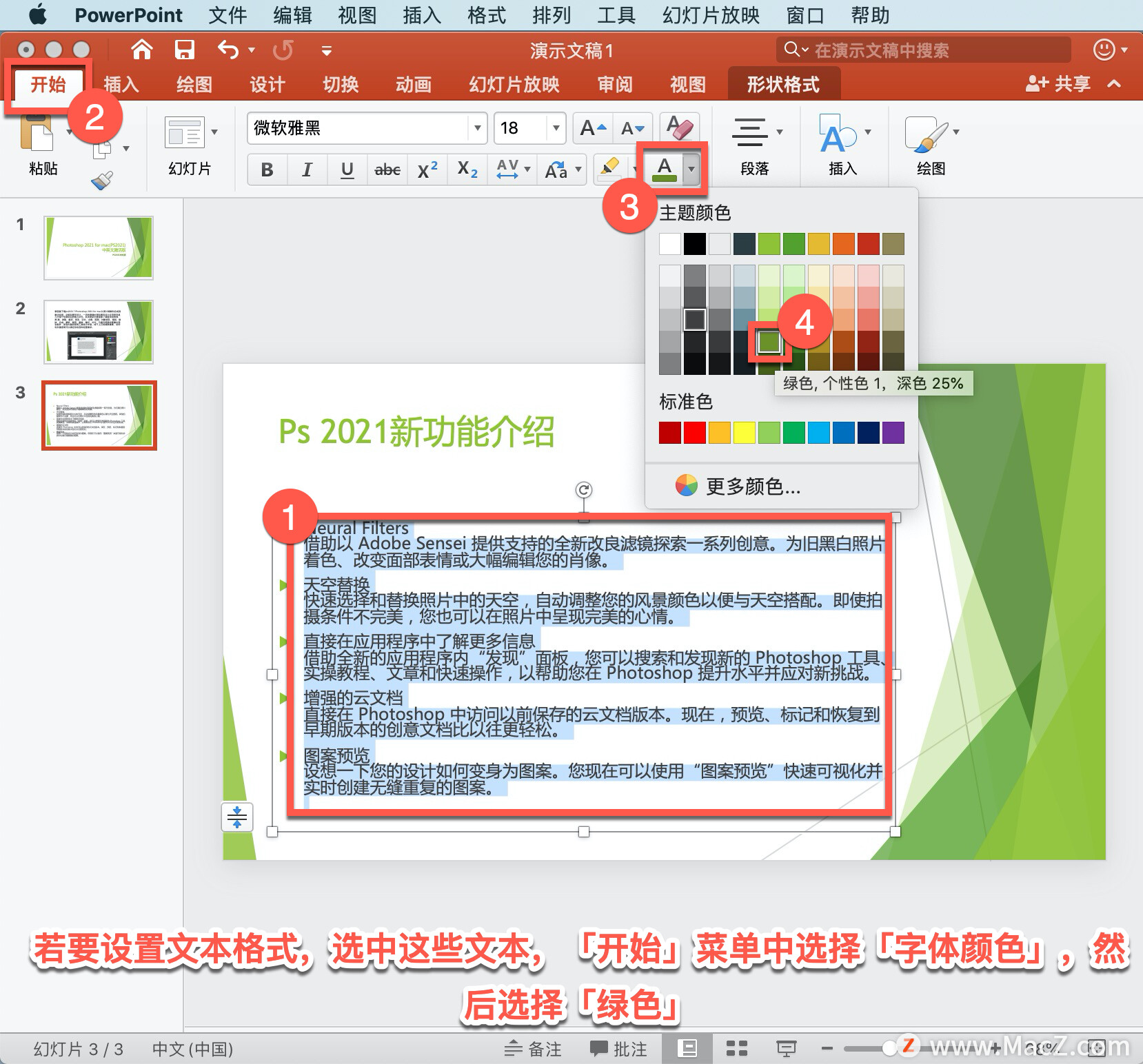Click the Paste label
Image resolution: width=1143 pixels, height=1064 pixels.
point(43,169)
